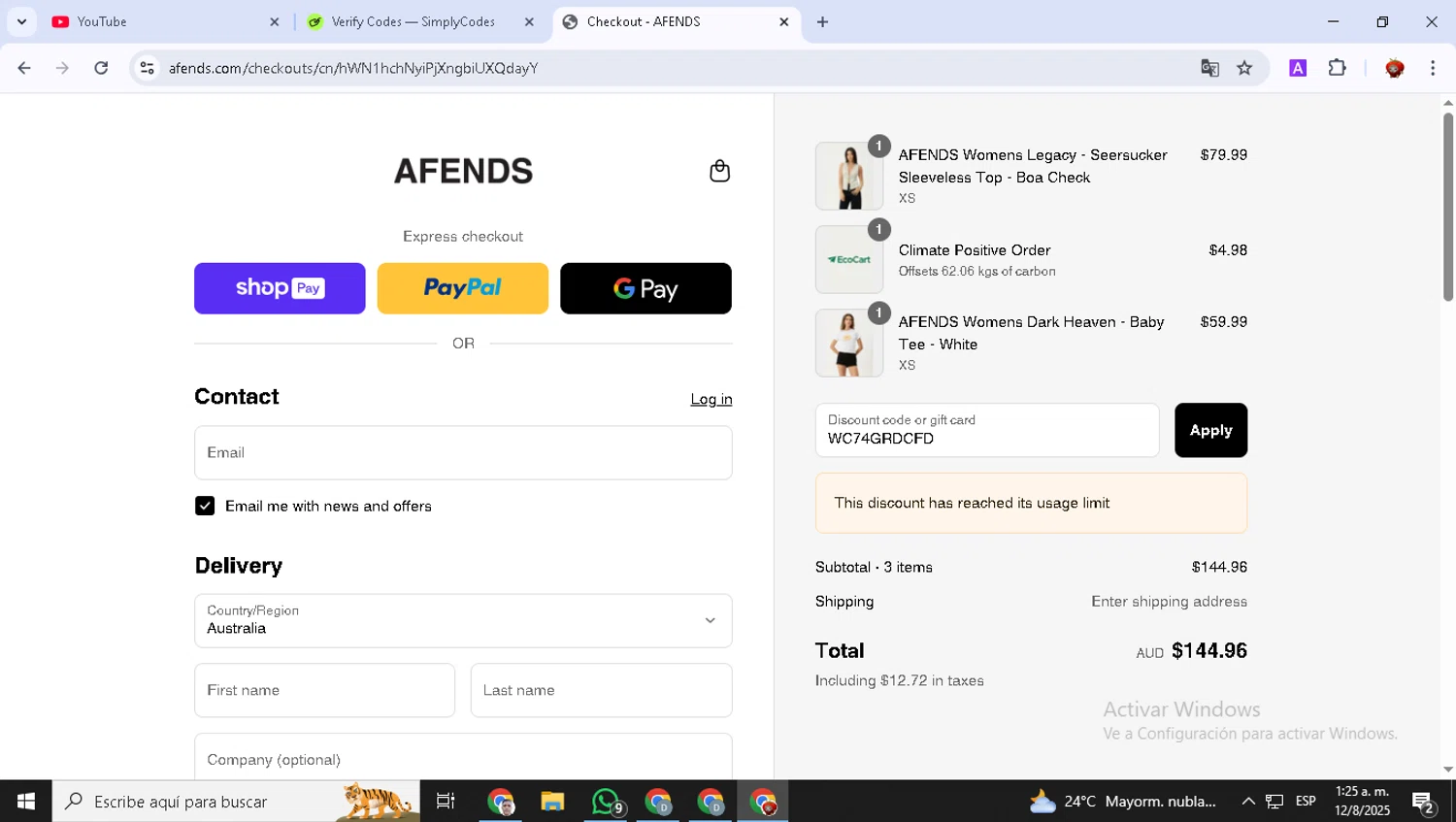Image resolution: width=1456 pixels, height=822 pixels.
Task: Click the ESP language indicator
Action: 1306,801
